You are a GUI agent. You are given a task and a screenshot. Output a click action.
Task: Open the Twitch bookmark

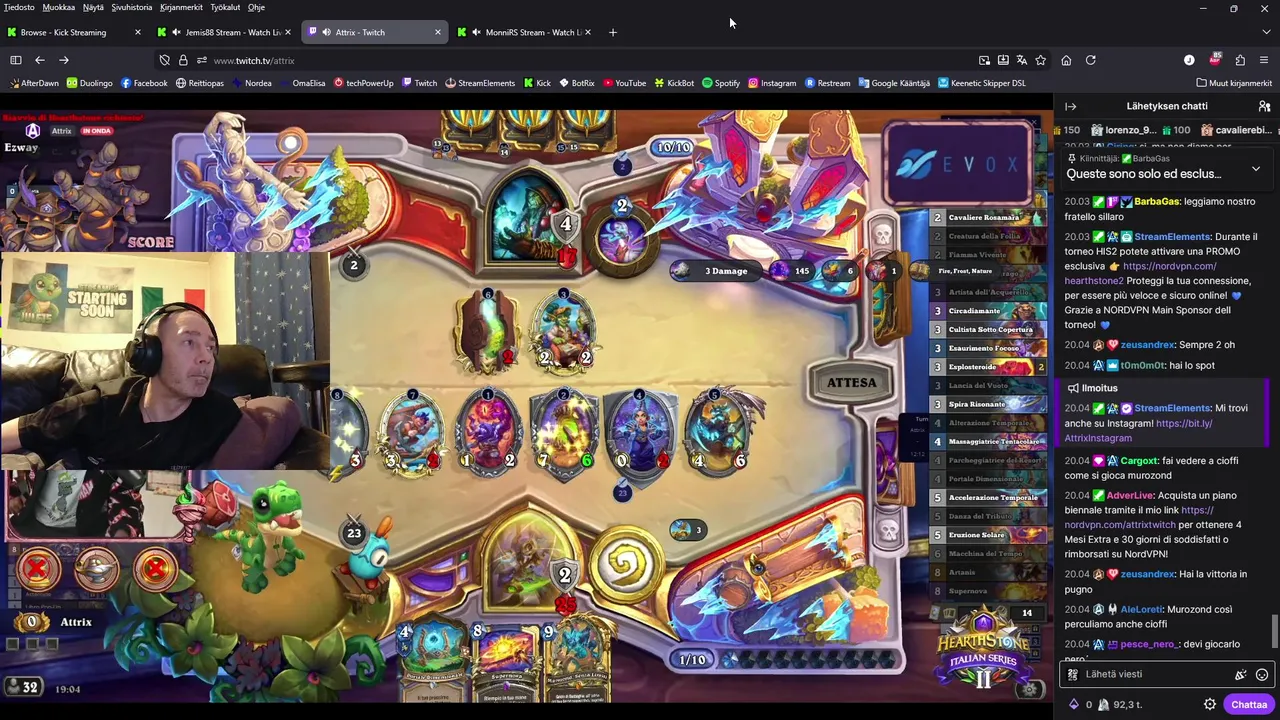pos(419,83)
